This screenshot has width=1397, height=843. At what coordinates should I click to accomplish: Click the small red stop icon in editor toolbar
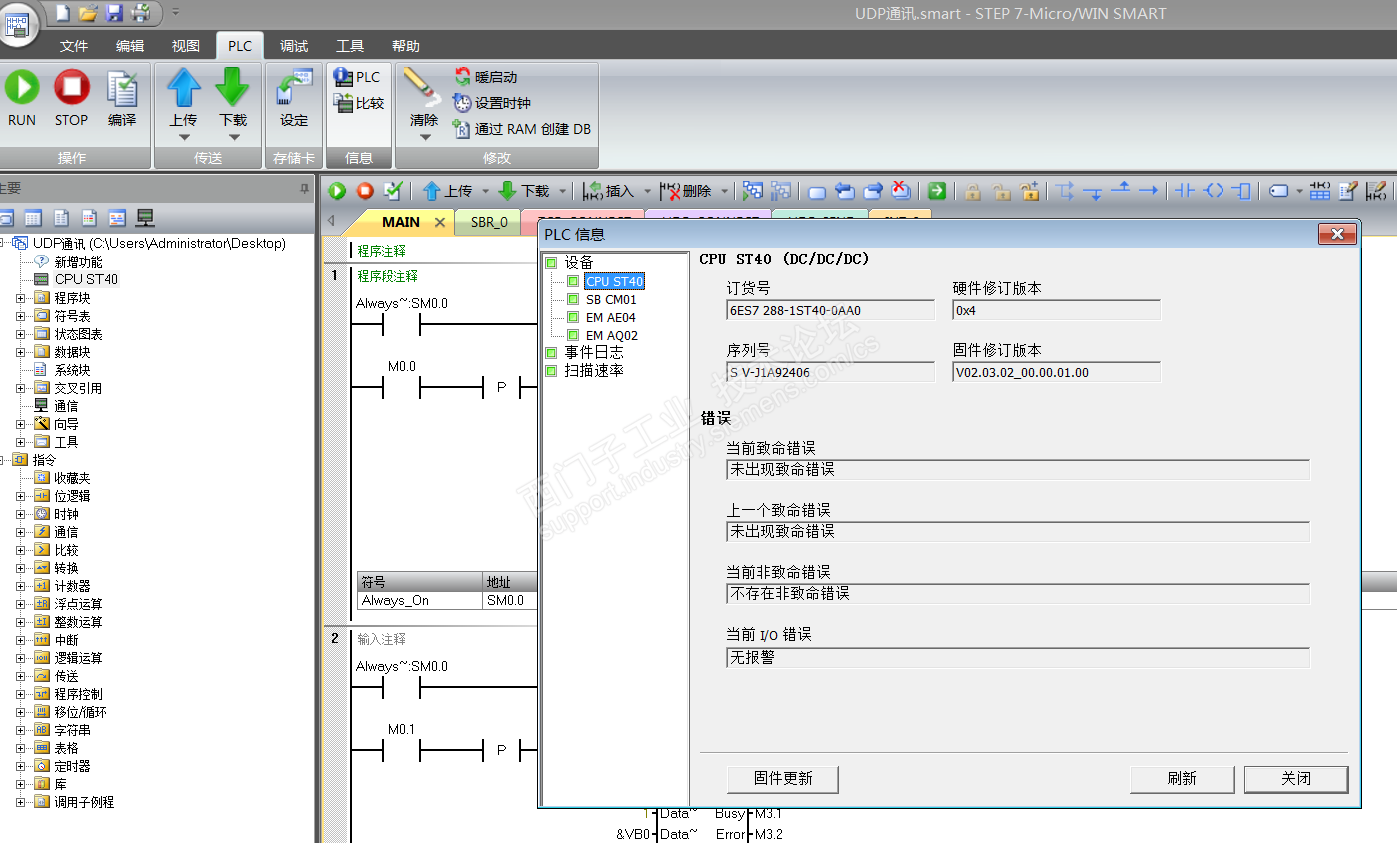click(365, 190)
